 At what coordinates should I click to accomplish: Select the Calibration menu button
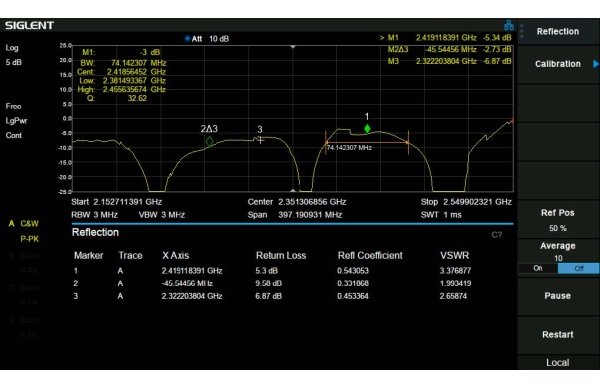point(558,64)
